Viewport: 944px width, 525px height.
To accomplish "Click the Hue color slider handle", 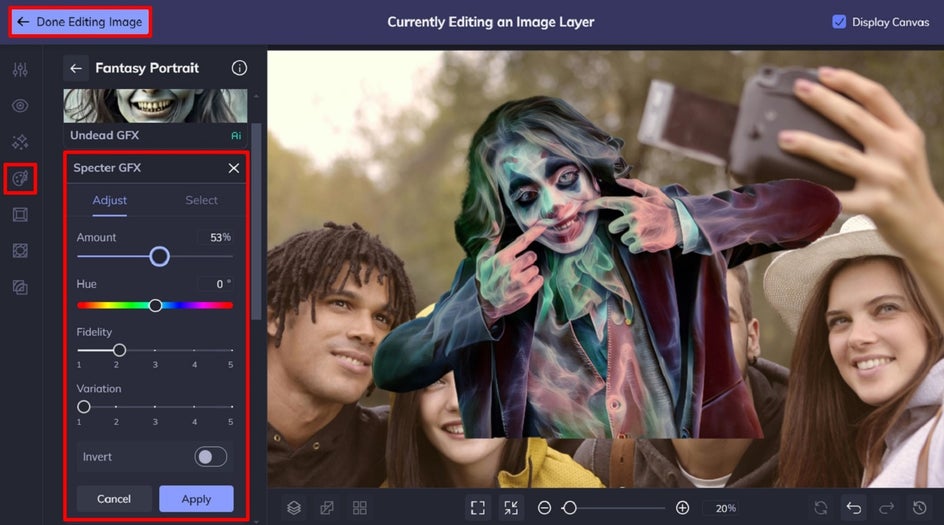I will click(x=155, y=306).
